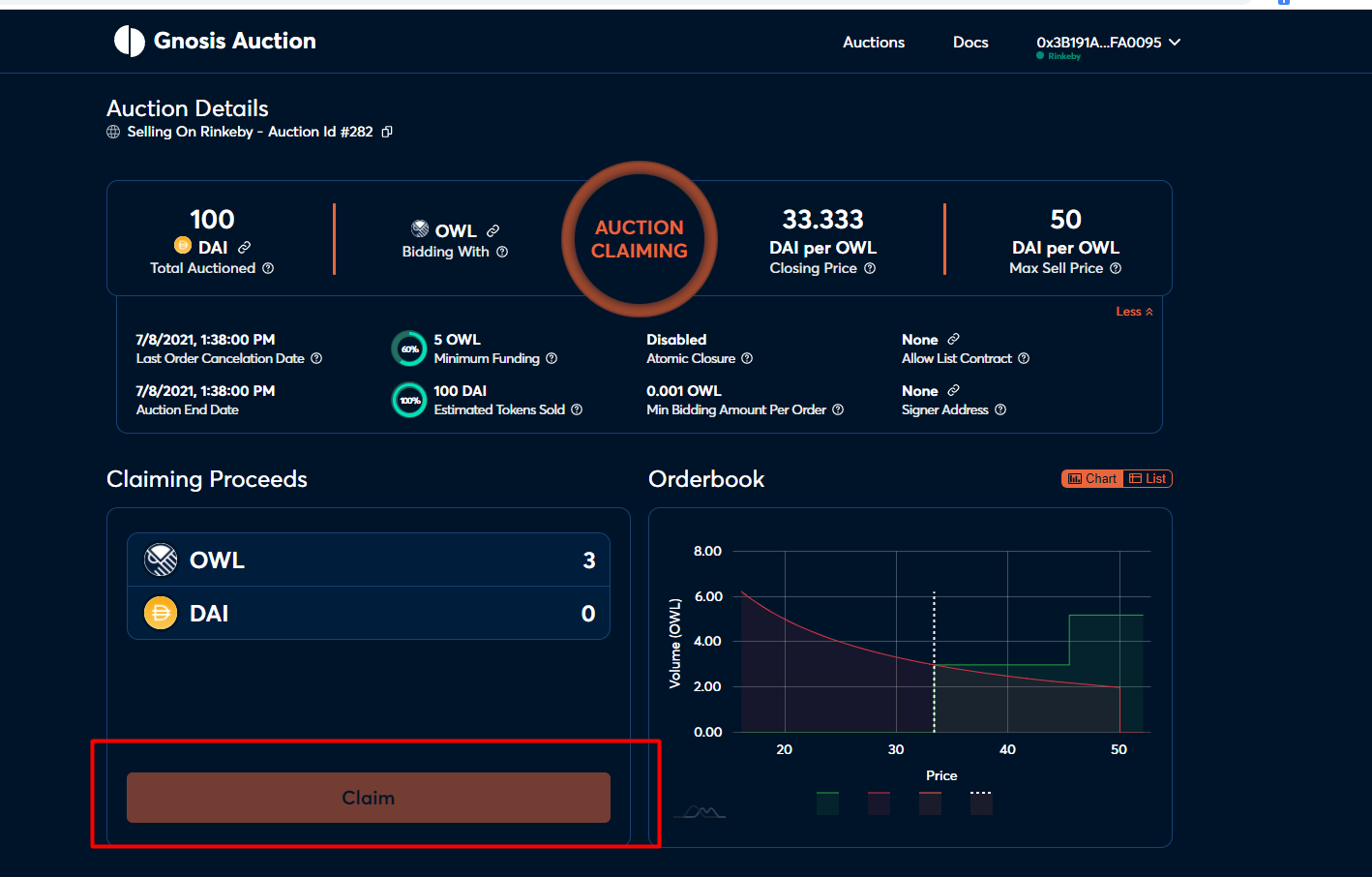Image resolution: width=1372 pixels, height=877 pixels.
Task: Click the Bidding With help icon
Action: 502,252
